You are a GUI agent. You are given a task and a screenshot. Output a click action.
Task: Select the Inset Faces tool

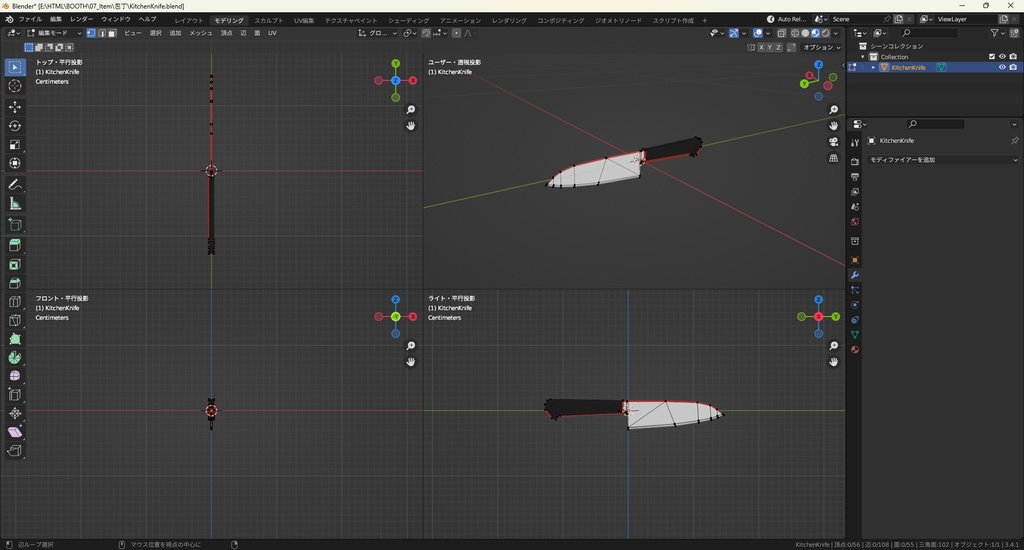click(14, 265)
